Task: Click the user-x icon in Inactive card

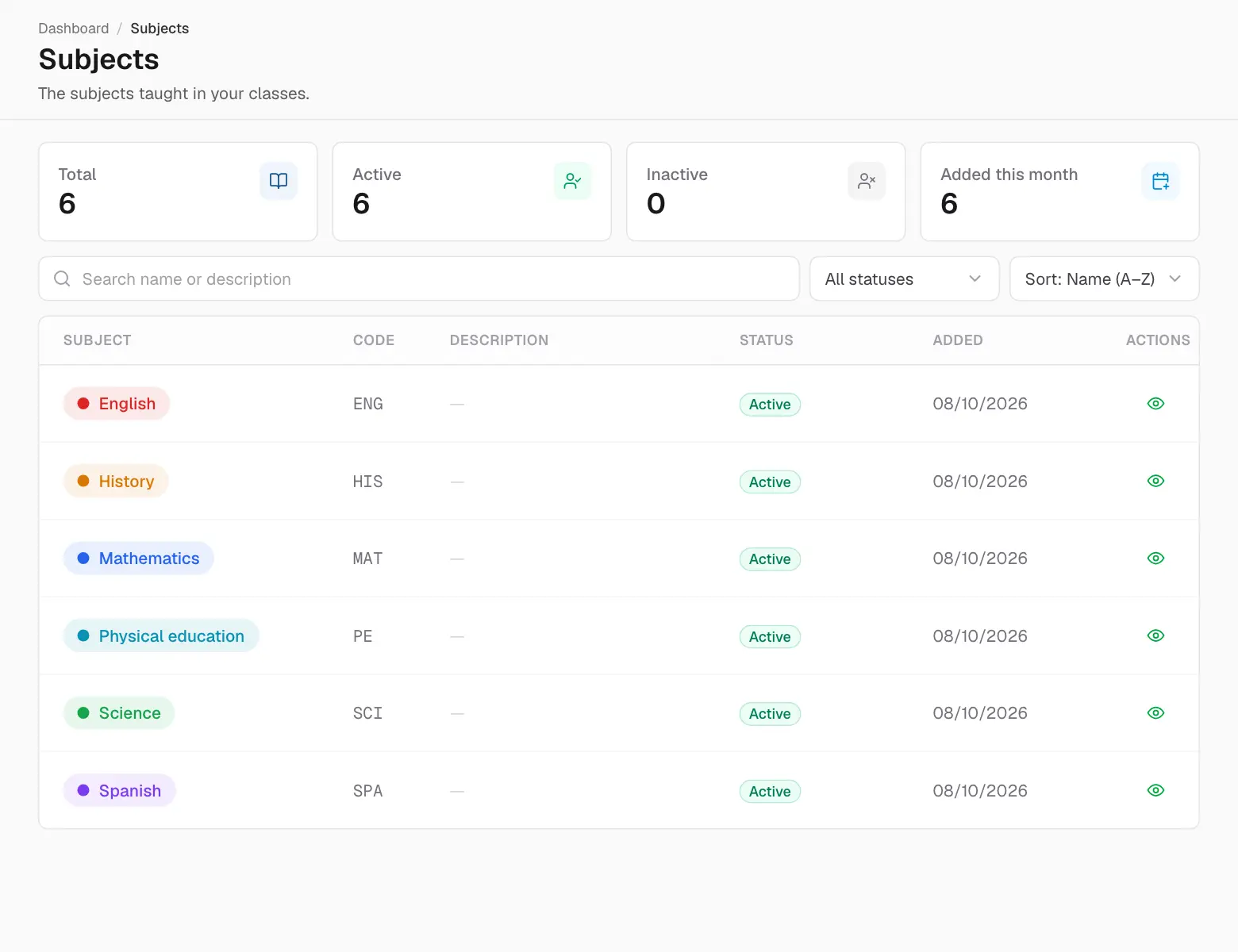Action: point(867,181)
